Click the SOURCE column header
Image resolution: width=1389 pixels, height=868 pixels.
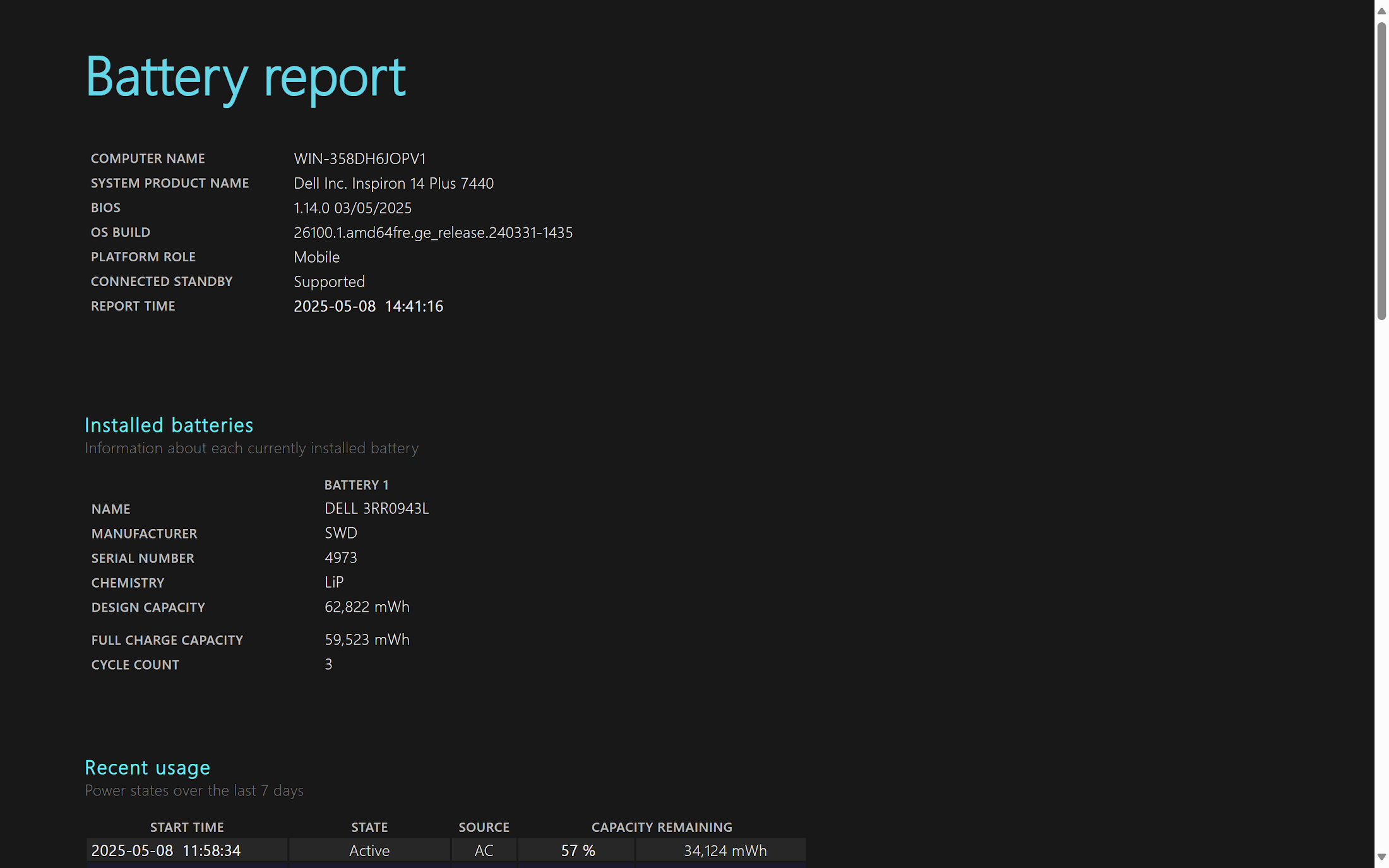pyautogui.click(x=484, y=827)
